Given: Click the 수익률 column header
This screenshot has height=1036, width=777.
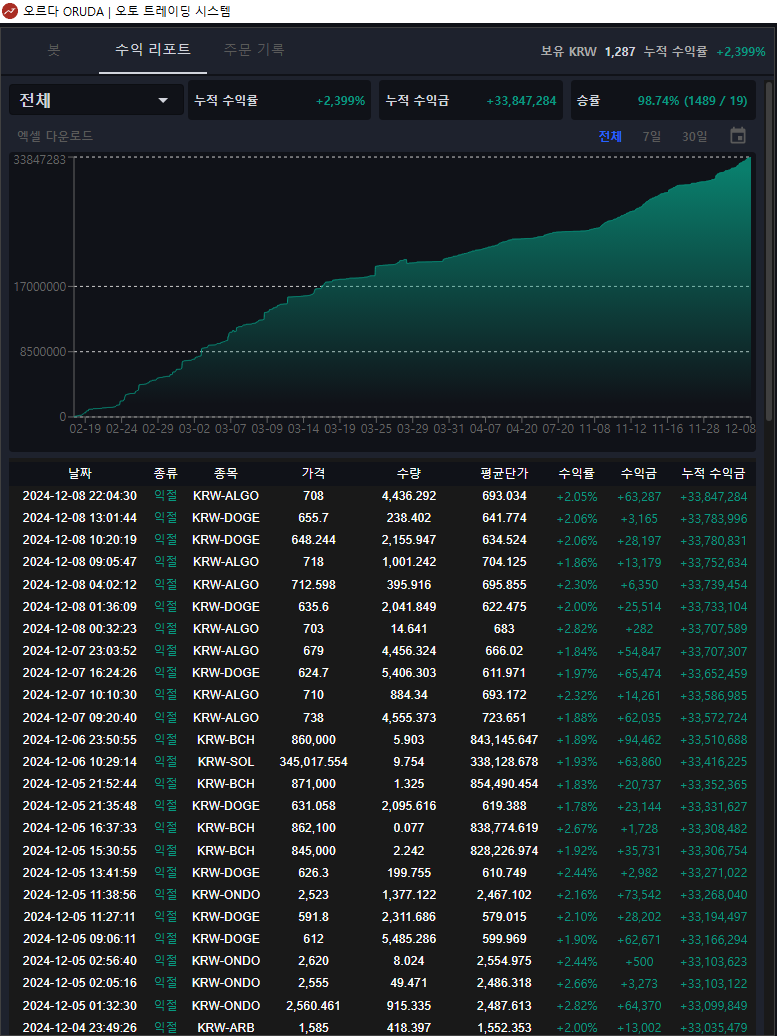Looking at the screenshot, I should point(576,473).
